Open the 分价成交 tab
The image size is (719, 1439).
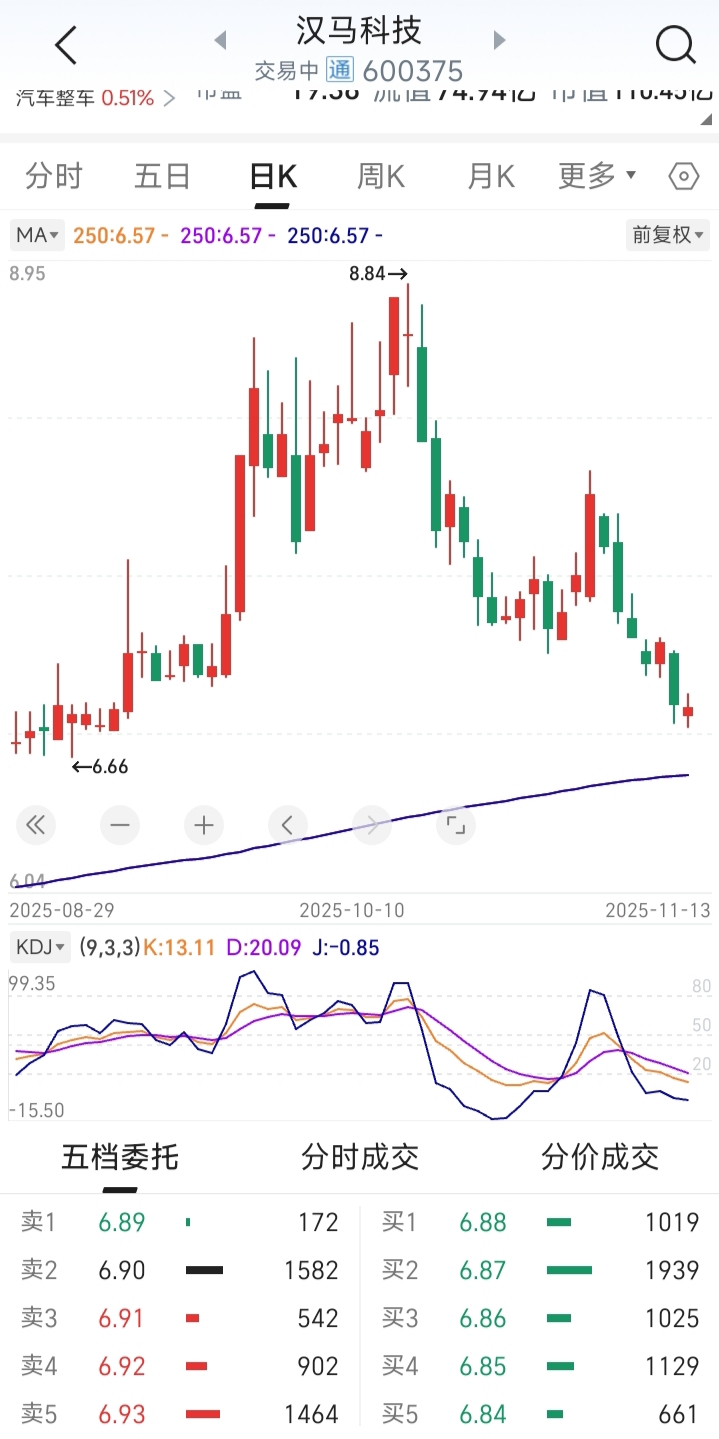click(600, 1157)
